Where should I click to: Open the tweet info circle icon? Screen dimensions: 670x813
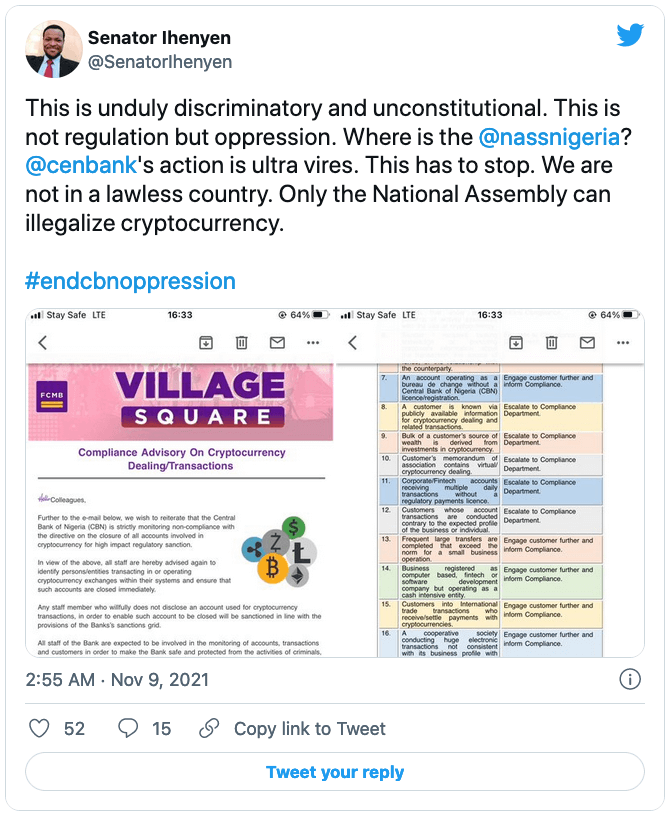point(630,679)
